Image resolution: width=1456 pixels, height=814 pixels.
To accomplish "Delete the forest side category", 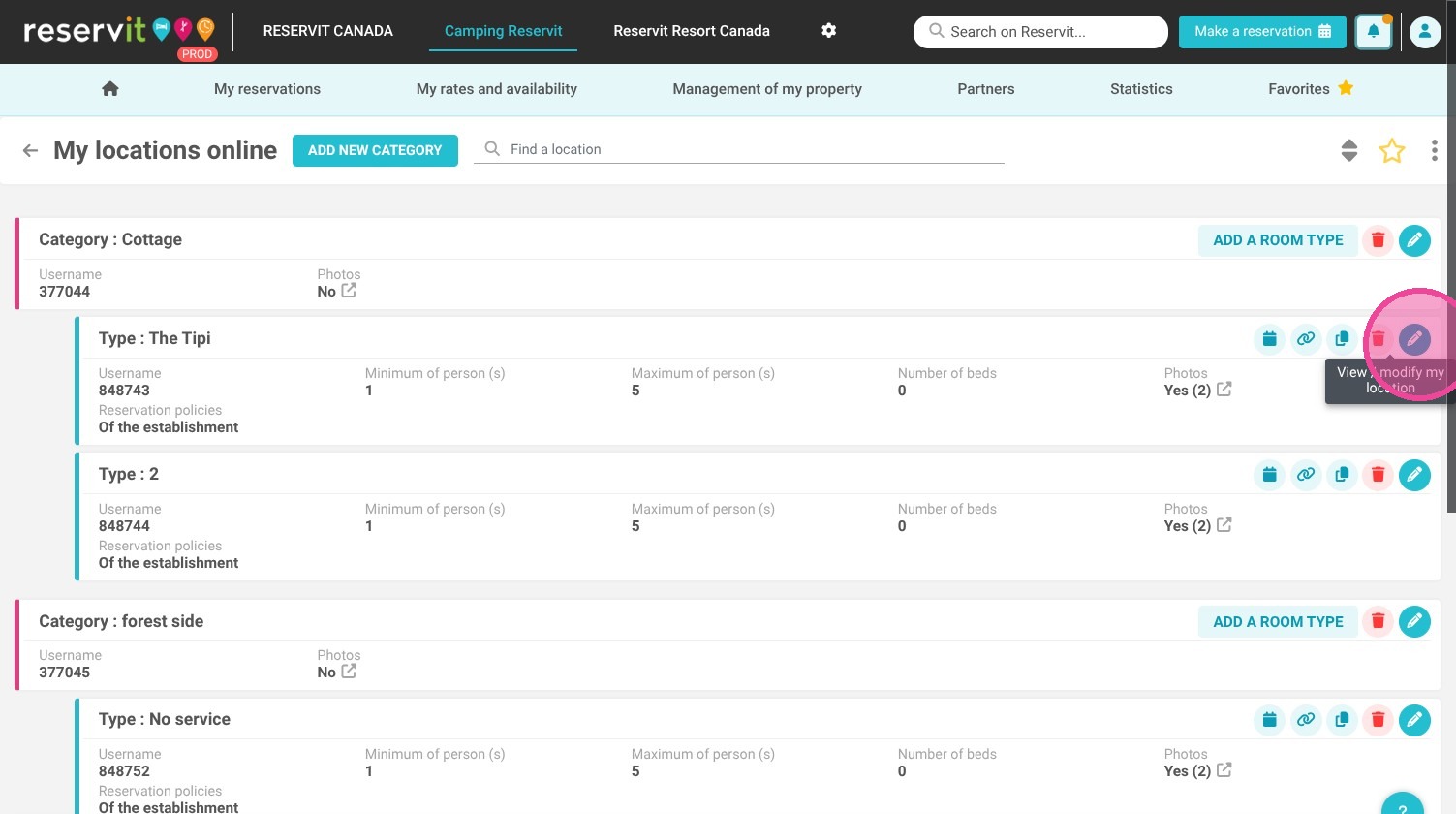I will pos(1378,621).
